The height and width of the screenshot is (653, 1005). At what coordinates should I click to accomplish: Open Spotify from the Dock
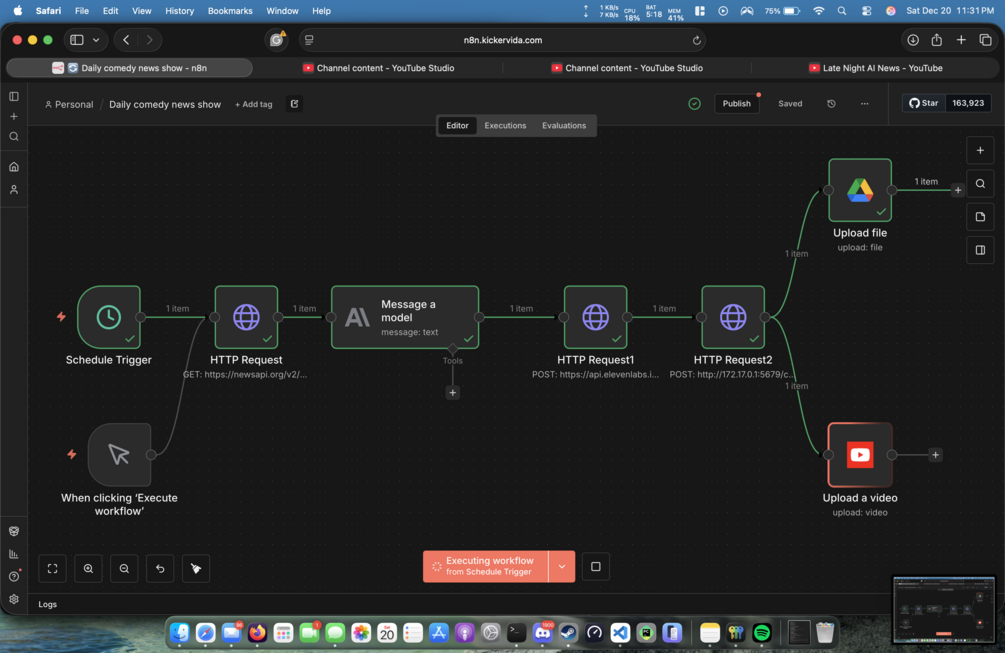coord(761,633)
